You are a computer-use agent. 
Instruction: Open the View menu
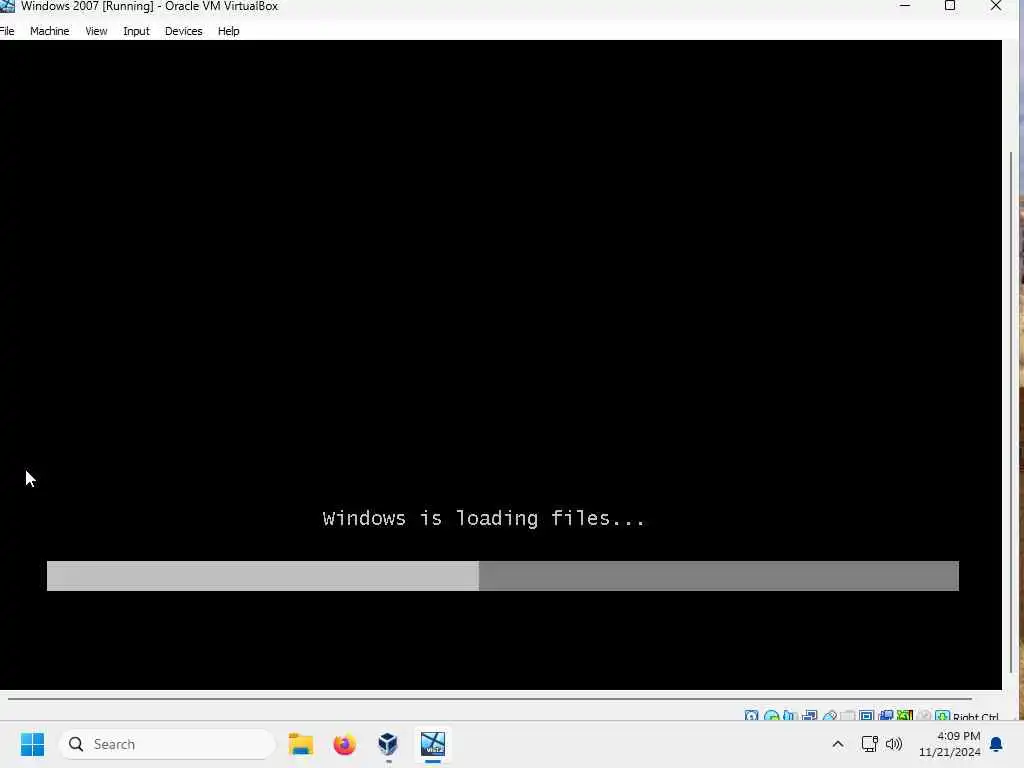point(96,31)
